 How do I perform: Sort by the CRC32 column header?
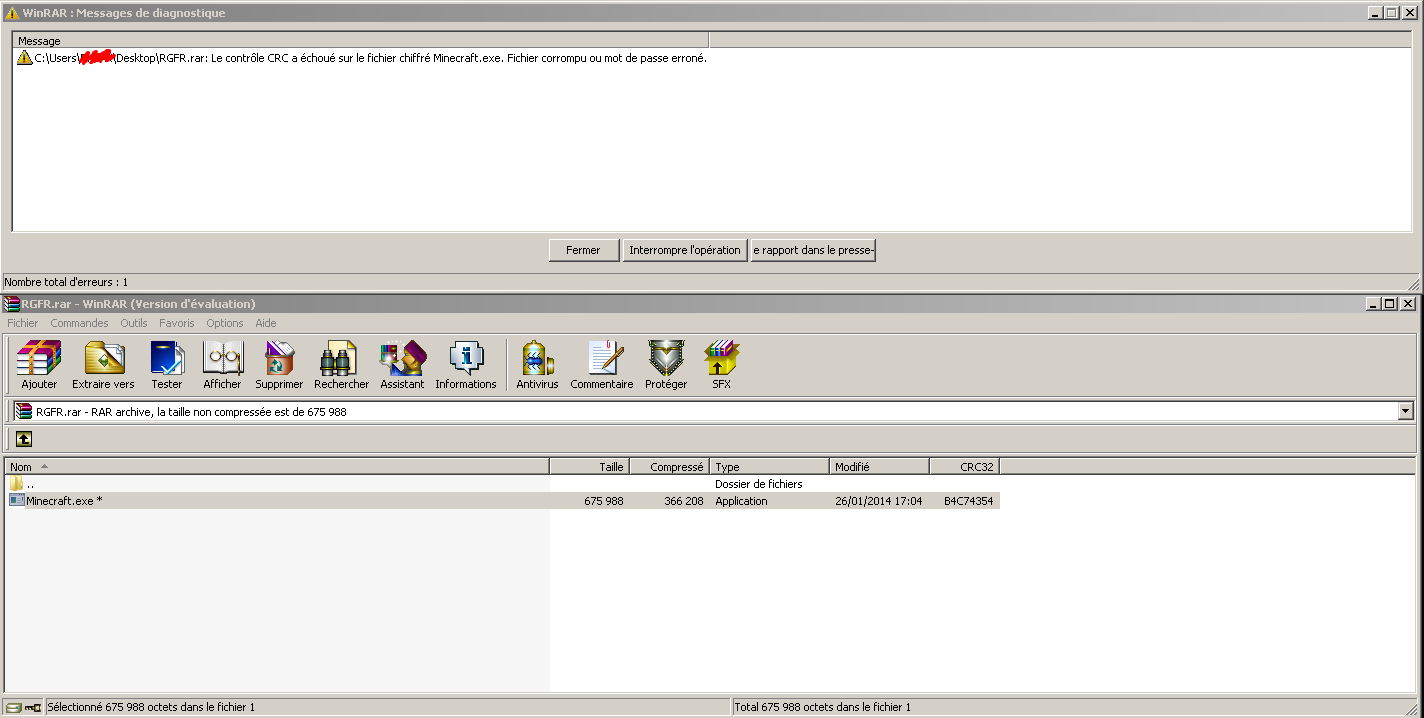(x=964, y=467)
